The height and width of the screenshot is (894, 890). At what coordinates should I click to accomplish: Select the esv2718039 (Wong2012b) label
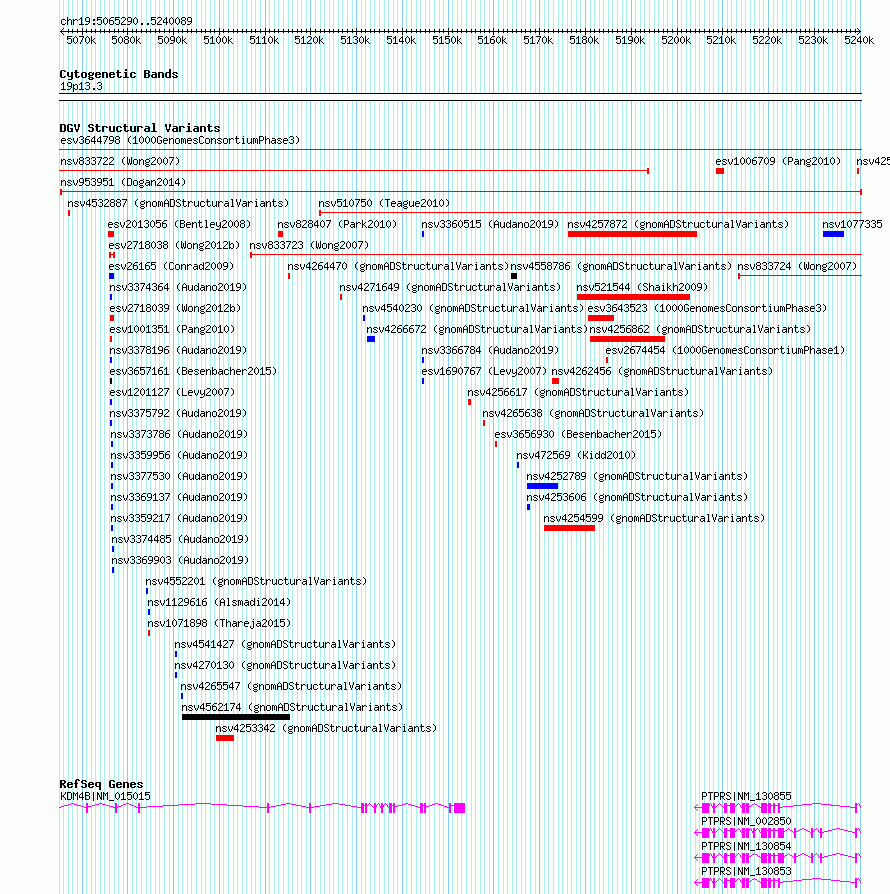click(176, 308)
